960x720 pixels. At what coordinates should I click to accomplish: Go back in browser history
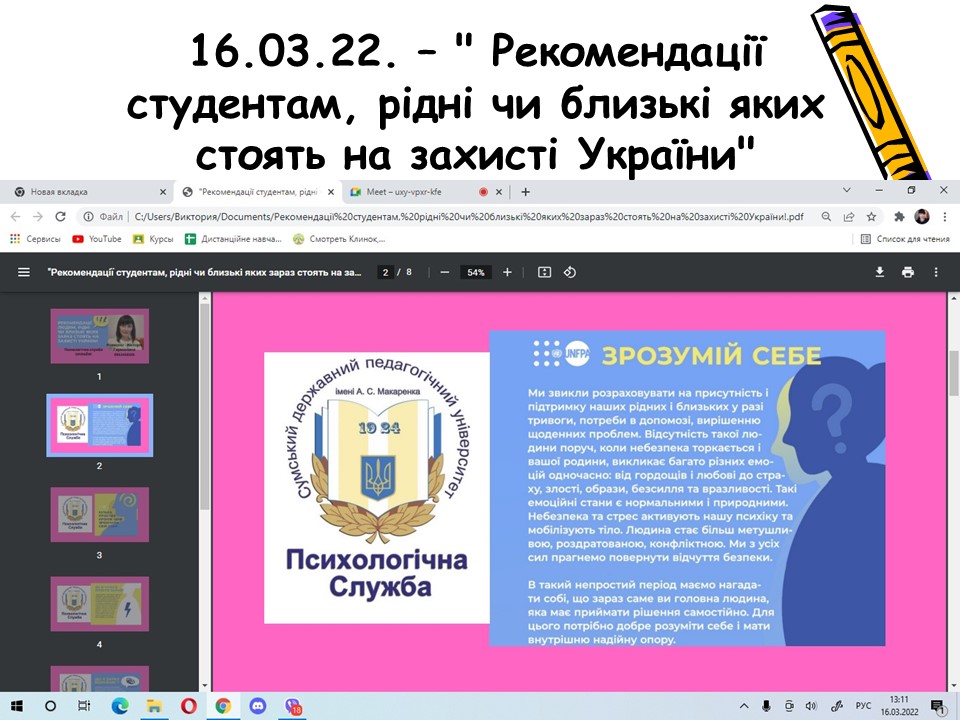(x=15, y=217)
